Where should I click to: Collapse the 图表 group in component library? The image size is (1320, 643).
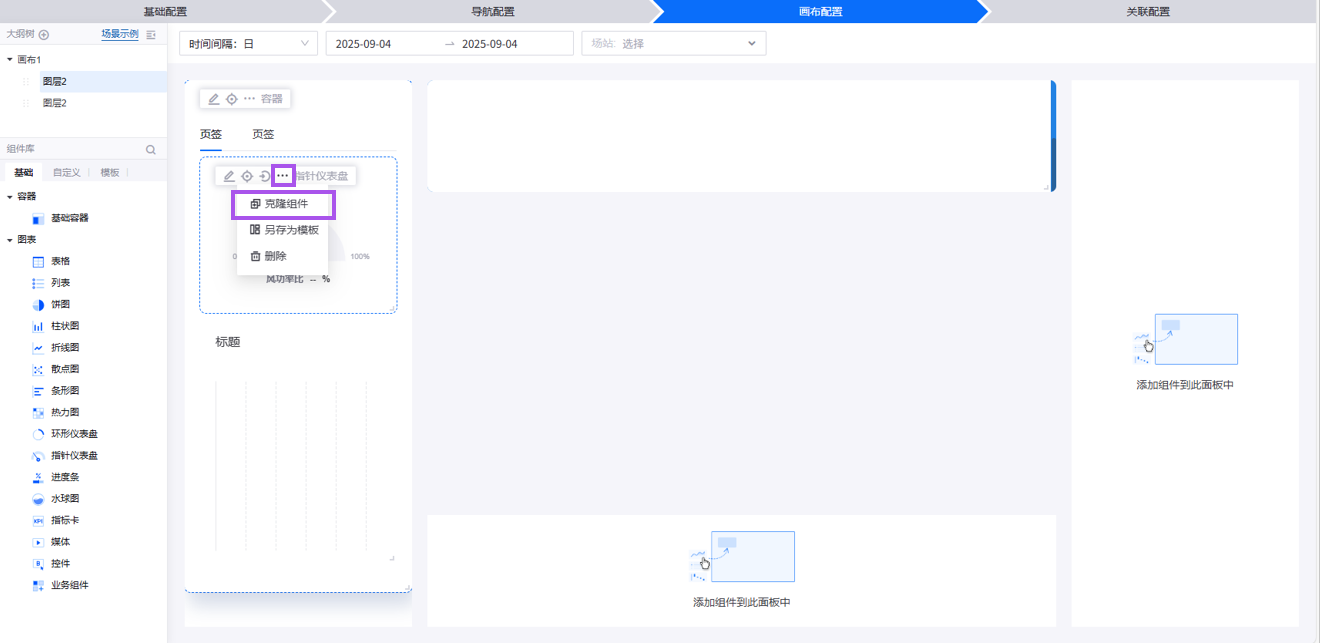(x=10, y=240)
